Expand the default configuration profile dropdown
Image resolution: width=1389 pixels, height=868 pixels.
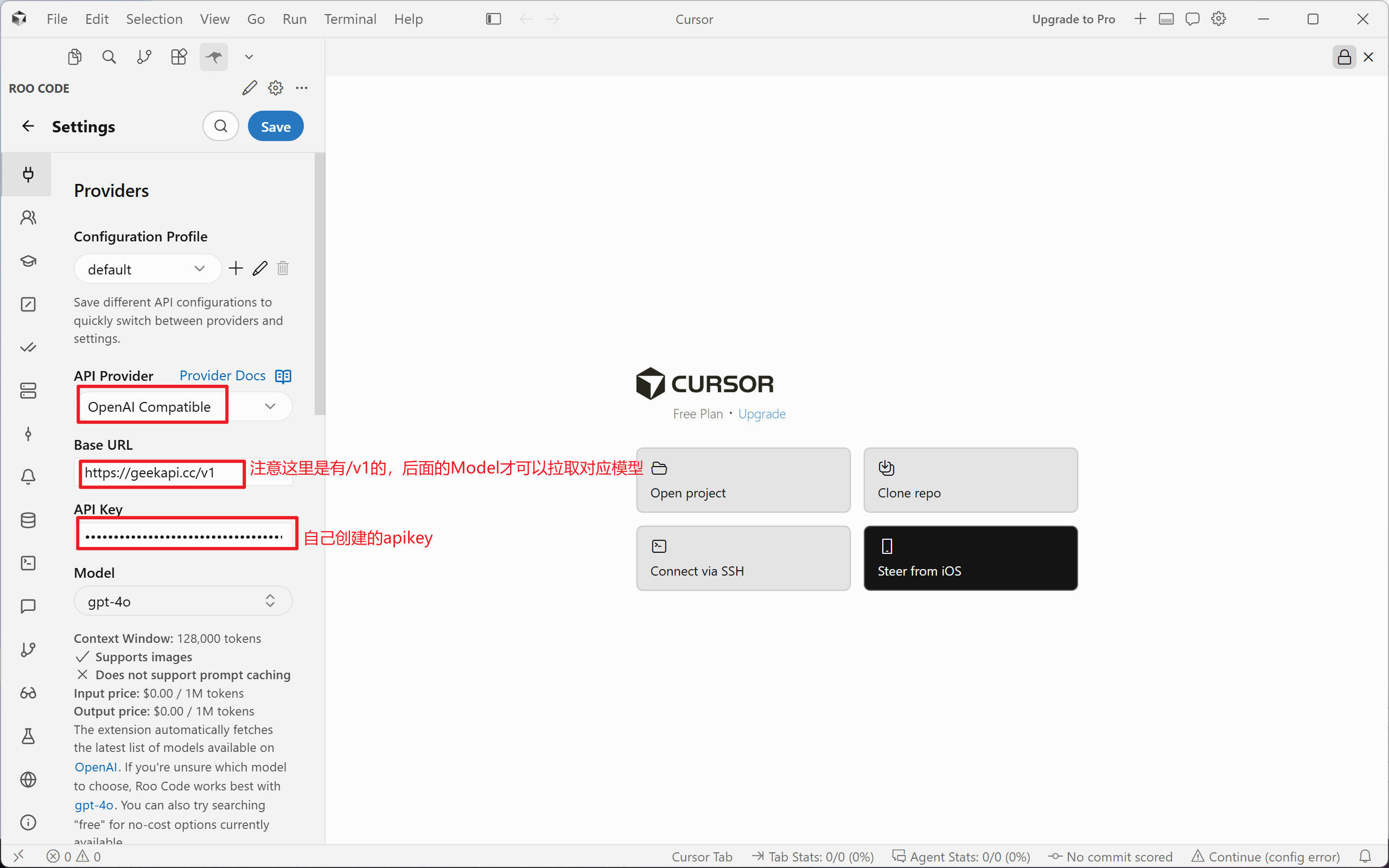click(x=148, y=269)
